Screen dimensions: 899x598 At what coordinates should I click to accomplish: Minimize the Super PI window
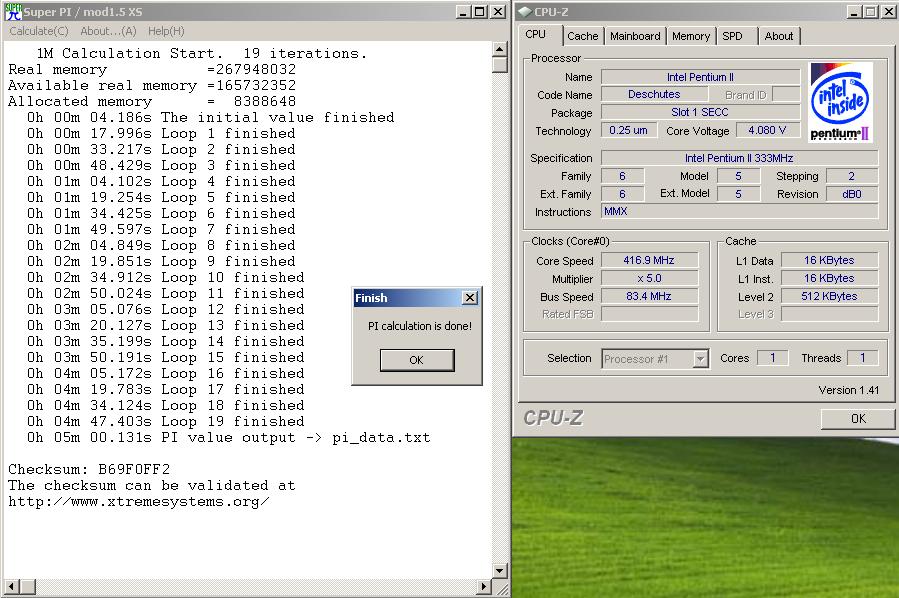pos(464,11)
